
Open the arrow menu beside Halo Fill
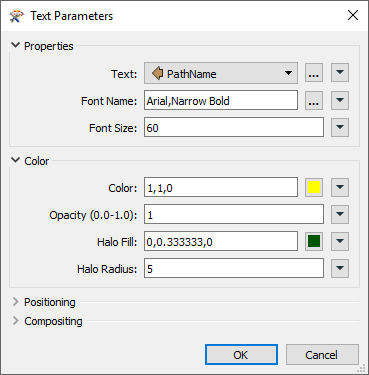340,241
